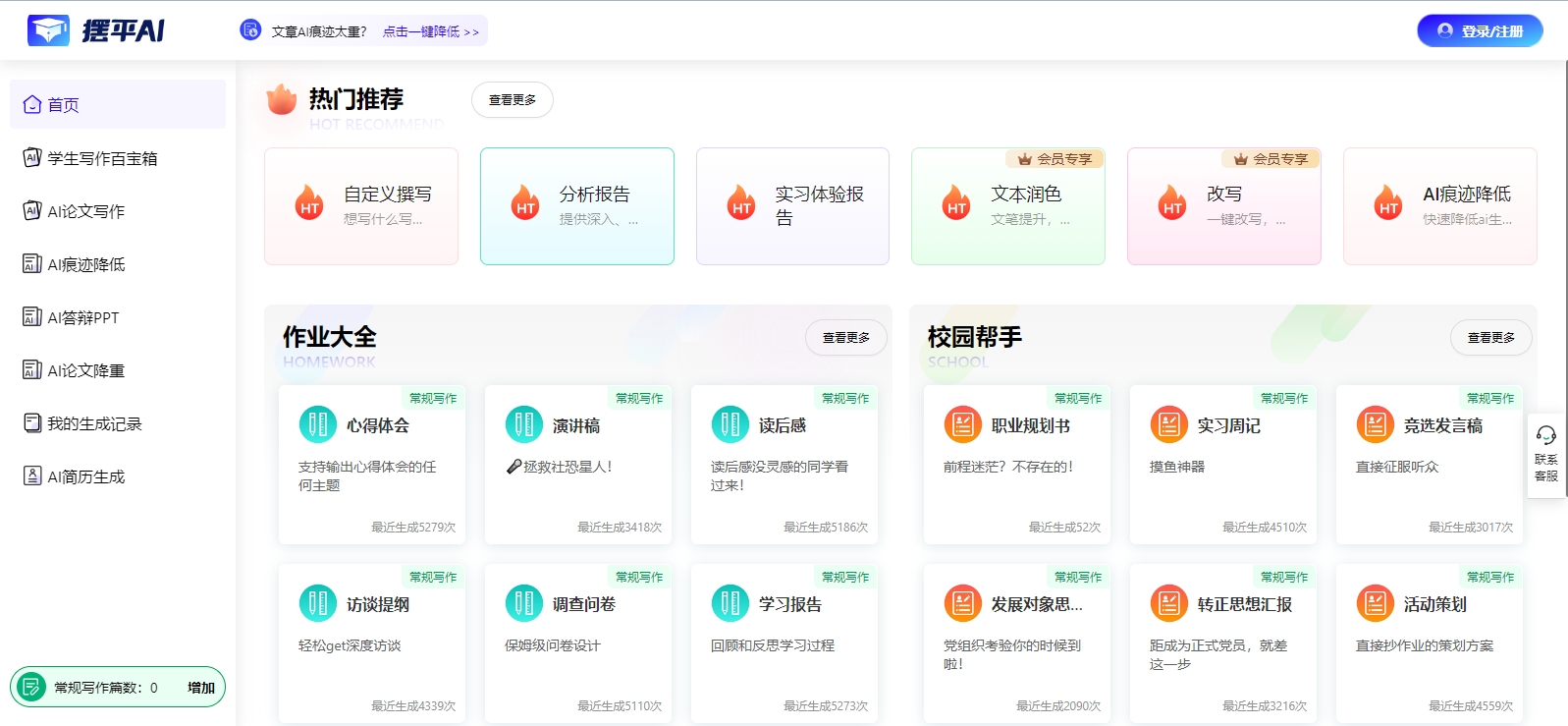The width and height of the screenshot is (1568, 726).
Task: Click 查看更多 next to 热门推荐
Action: click(x=513, y=99)
